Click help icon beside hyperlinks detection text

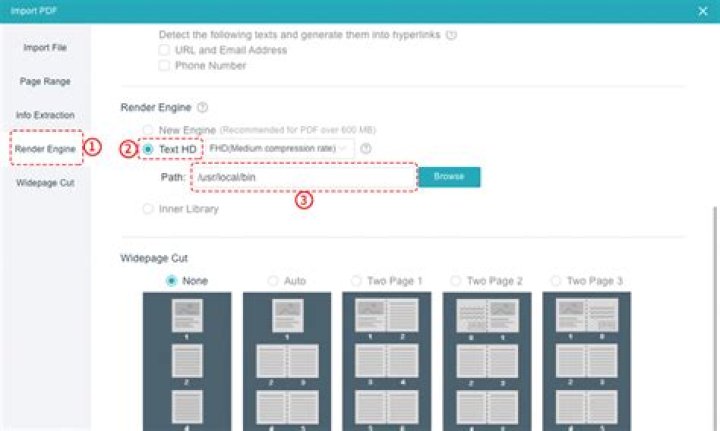coord(451,35)
